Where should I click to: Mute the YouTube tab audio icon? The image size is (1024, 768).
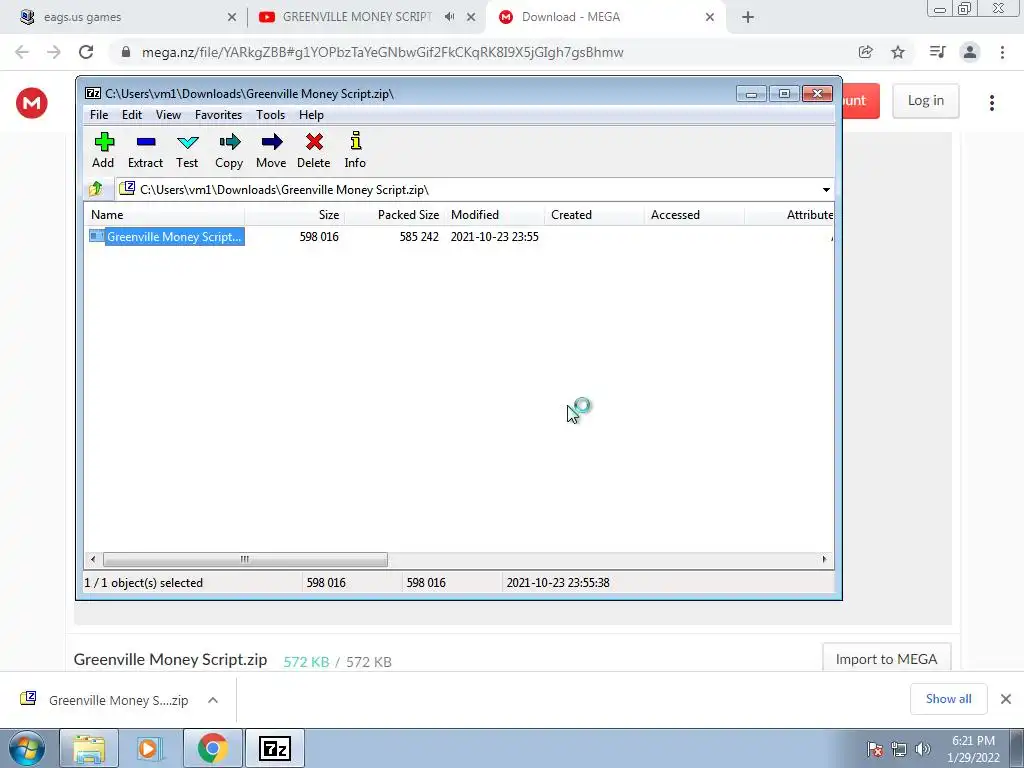click(449, 17)
